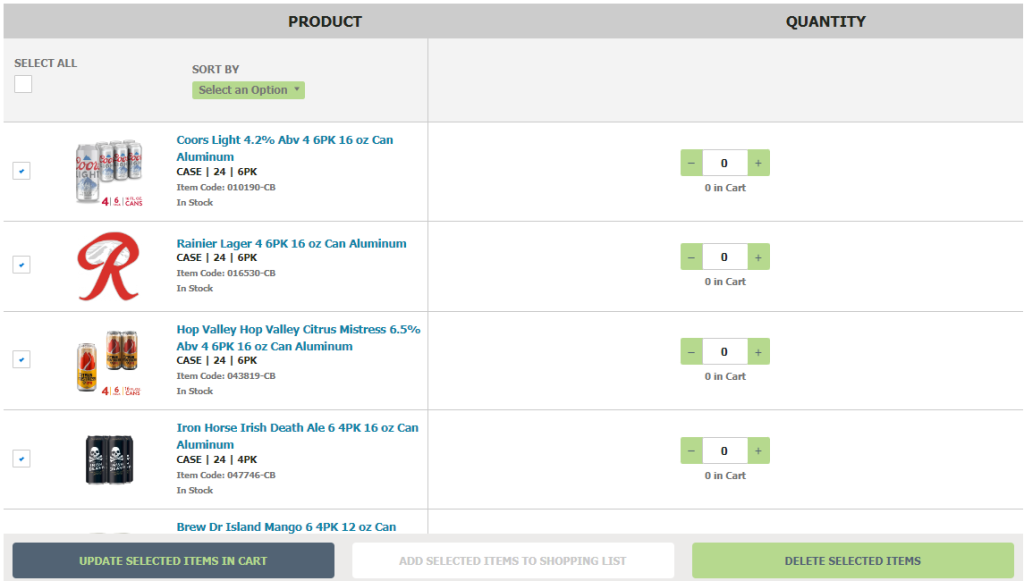Open Brew Dr Island Mango product link
The width and height of the screenshot is (1024, 581).
coord(286,527)
